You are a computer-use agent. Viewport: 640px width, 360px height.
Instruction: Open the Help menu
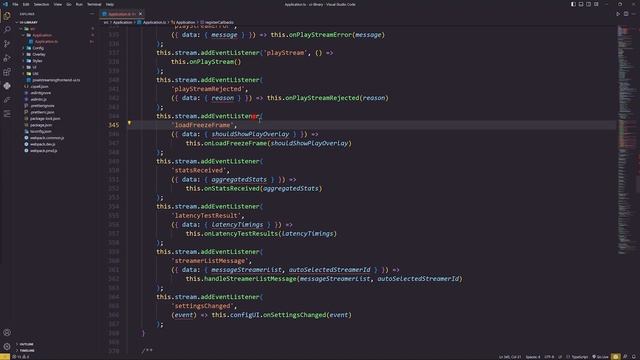[x=110, y=4]
